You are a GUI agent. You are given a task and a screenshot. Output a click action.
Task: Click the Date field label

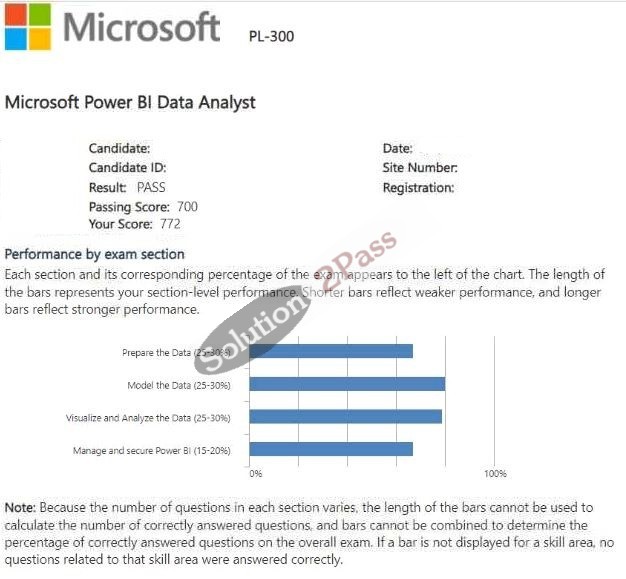[398, 149]
